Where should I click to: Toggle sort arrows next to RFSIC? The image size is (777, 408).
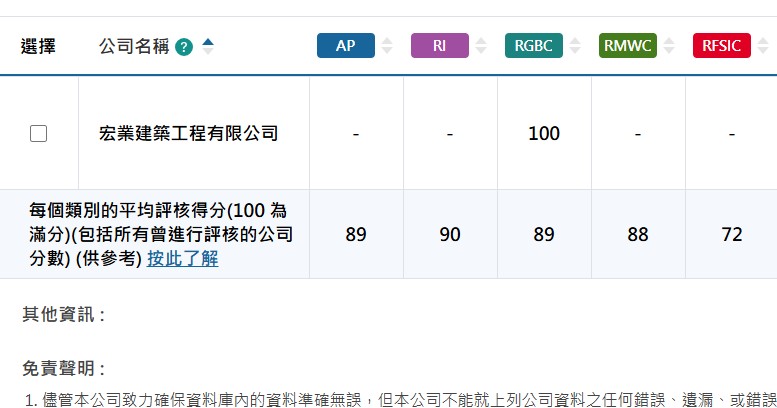click(x=762, y=46)
